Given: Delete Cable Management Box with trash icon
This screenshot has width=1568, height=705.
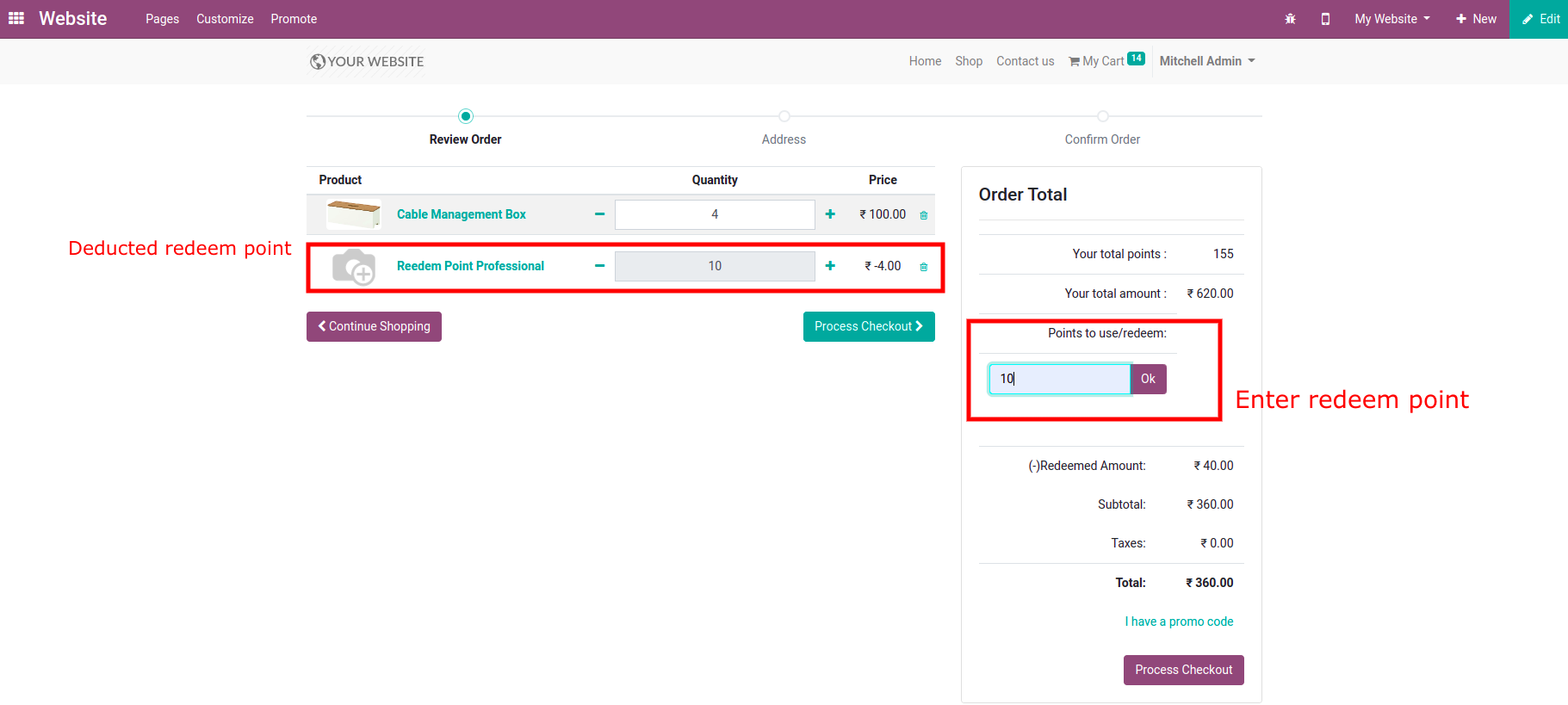Looking at the screenshot, I should click(924, 215).
